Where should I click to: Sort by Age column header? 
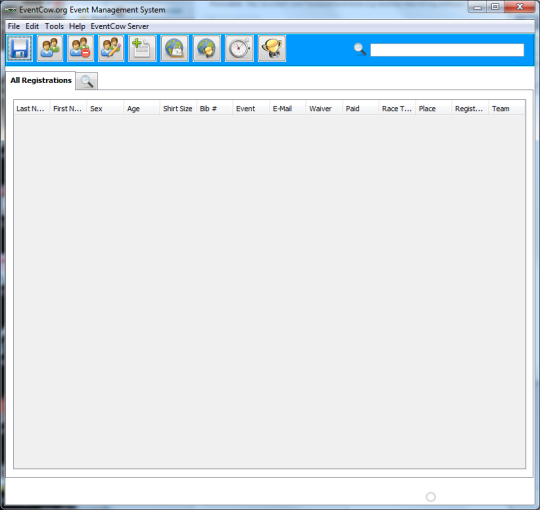pyautogui.click(x=142, y=108)
